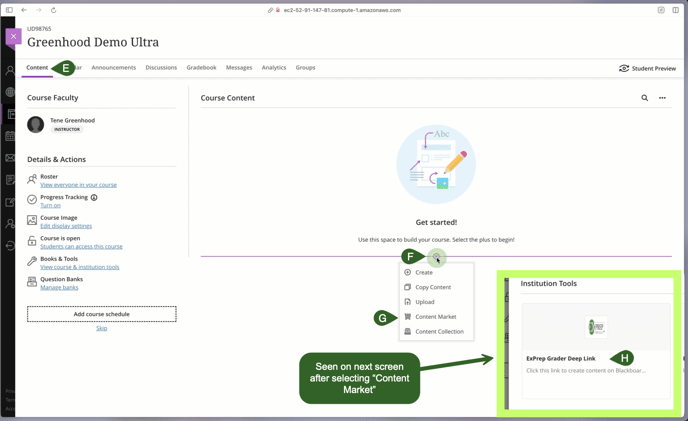Open Students can access this course link
Image resolution: width=688 pixels, height=421 pixels.
81,246
